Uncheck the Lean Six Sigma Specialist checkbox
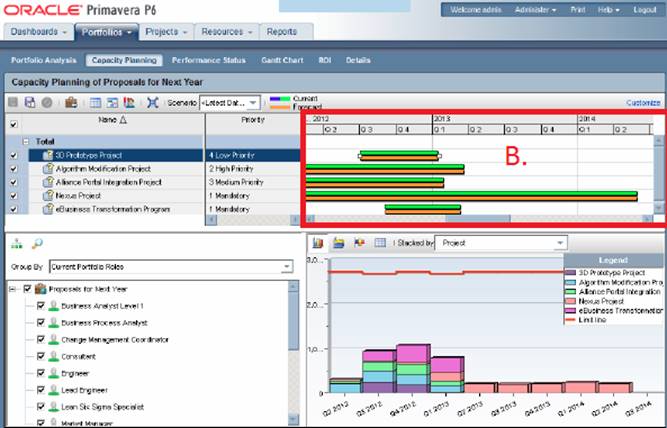 click(x=41, y=407)
